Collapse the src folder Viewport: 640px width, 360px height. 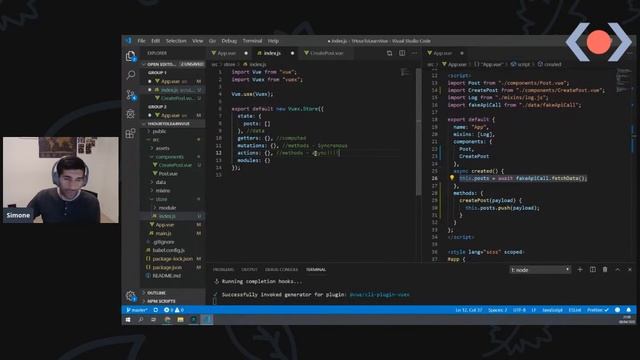point(156,140)
